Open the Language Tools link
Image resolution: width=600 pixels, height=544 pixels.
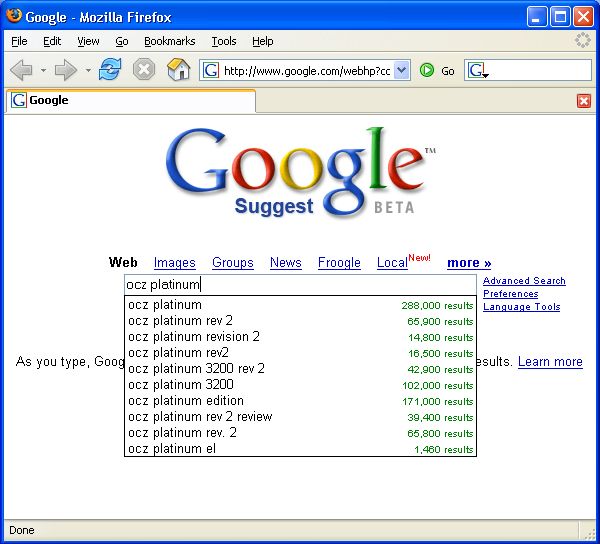pos(521,307)
